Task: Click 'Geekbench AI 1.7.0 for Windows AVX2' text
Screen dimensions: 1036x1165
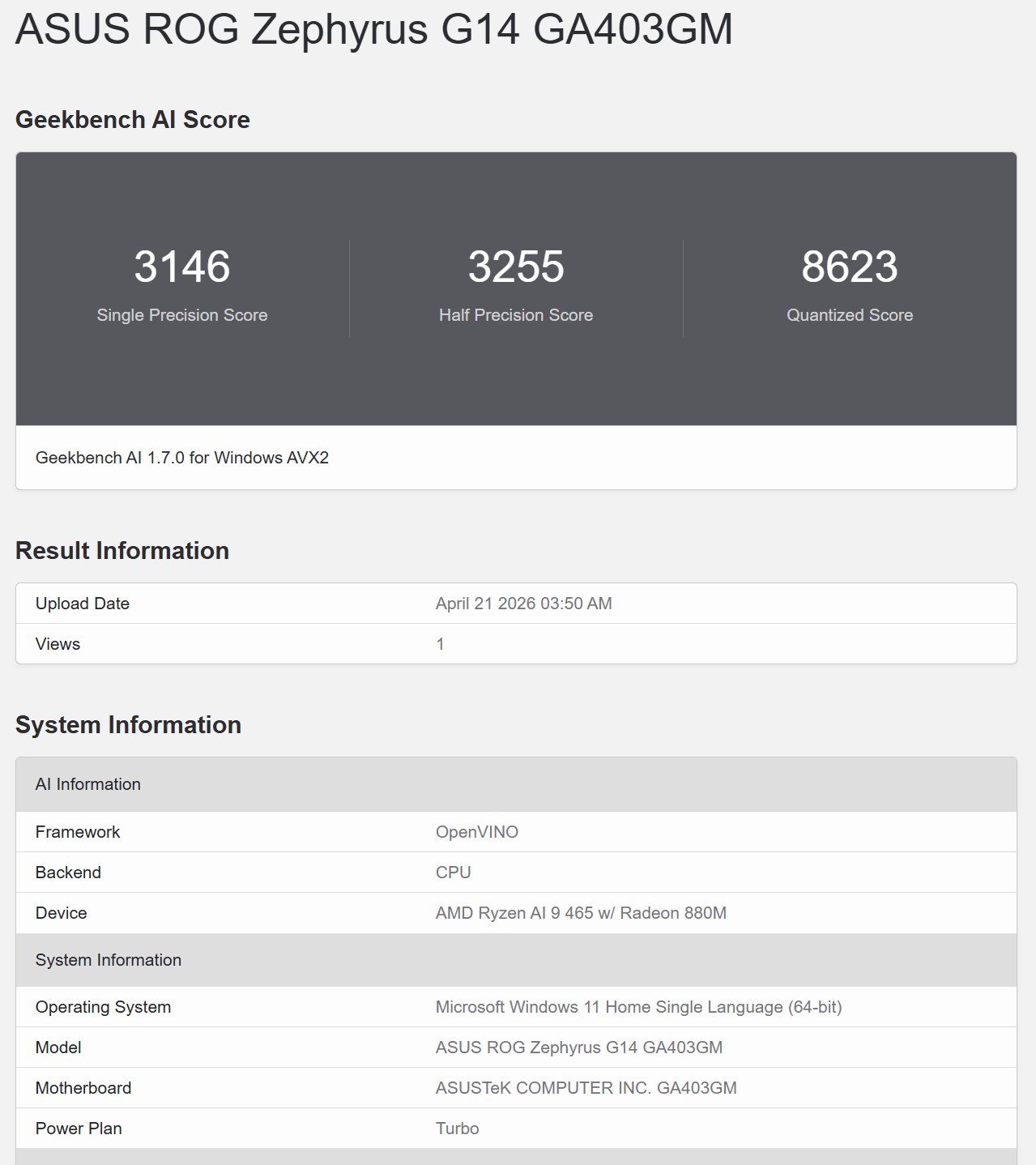Action: click(x=182, y=458)
